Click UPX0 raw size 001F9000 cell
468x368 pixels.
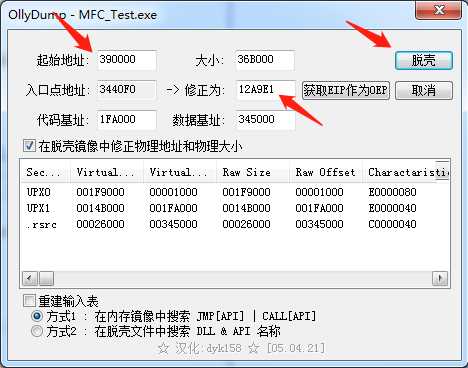(246, 192)
